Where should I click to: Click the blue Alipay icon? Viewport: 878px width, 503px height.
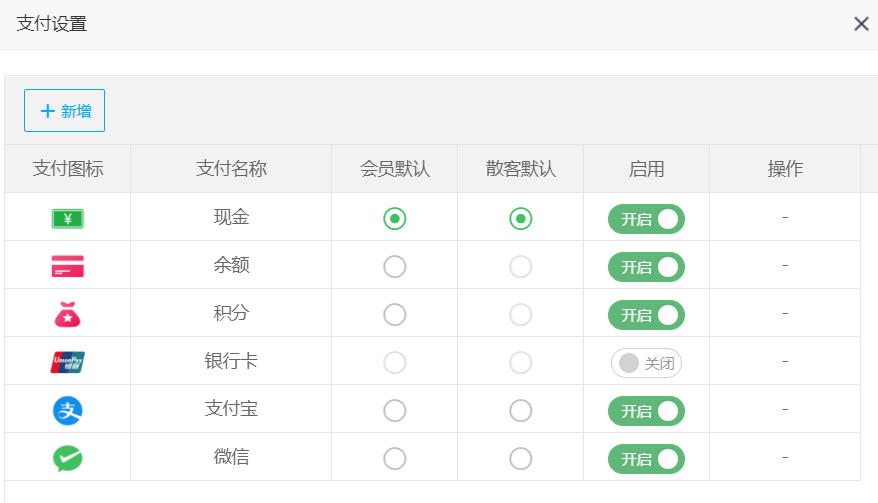pos(67,410)
